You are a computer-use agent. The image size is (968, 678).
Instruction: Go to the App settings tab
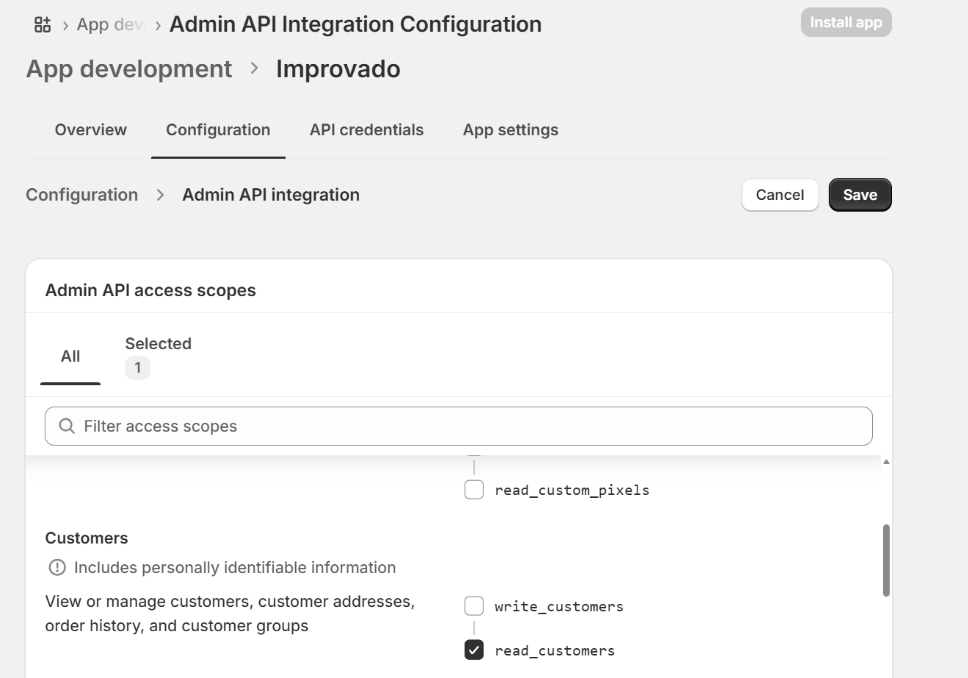click(510, 130)
